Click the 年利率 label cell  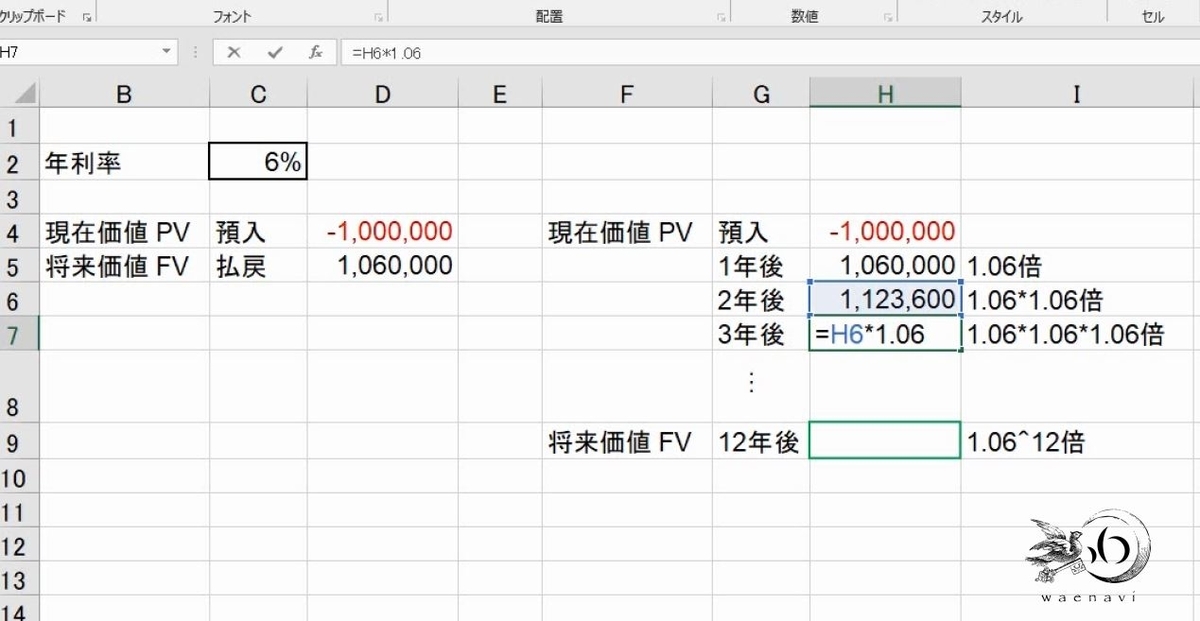pyautogui.click(x=124, y=162)
